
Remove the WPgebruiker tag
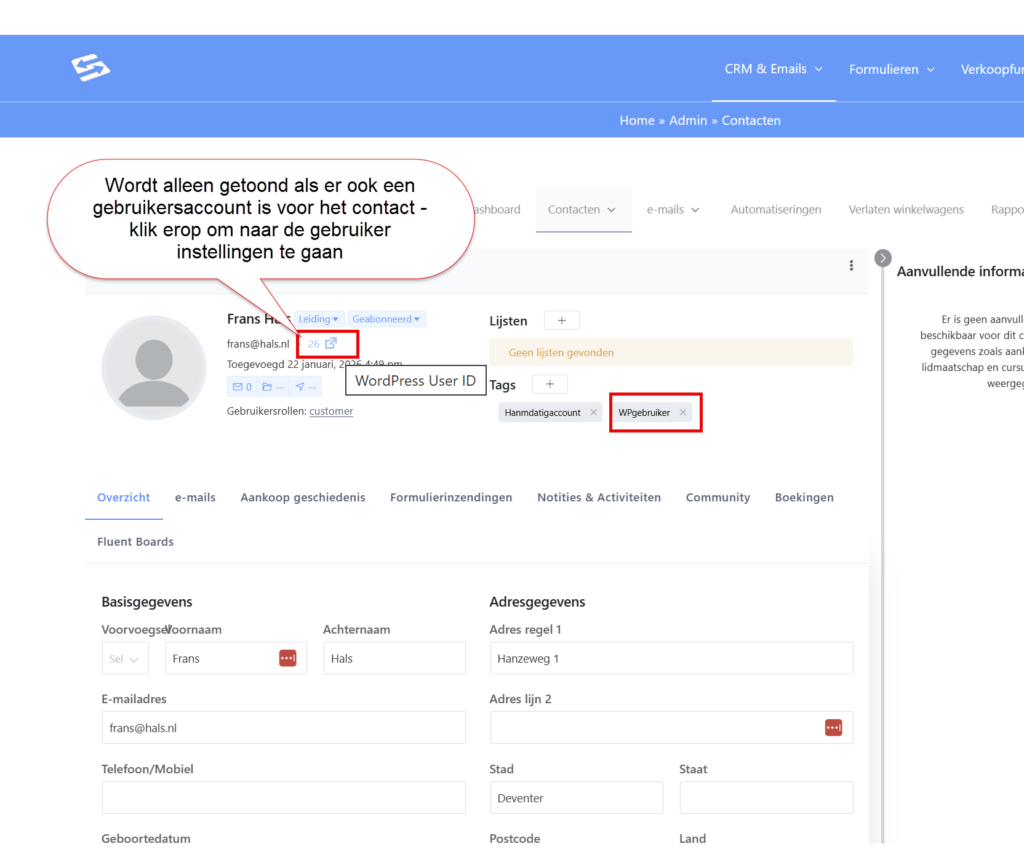click(683, 412)
